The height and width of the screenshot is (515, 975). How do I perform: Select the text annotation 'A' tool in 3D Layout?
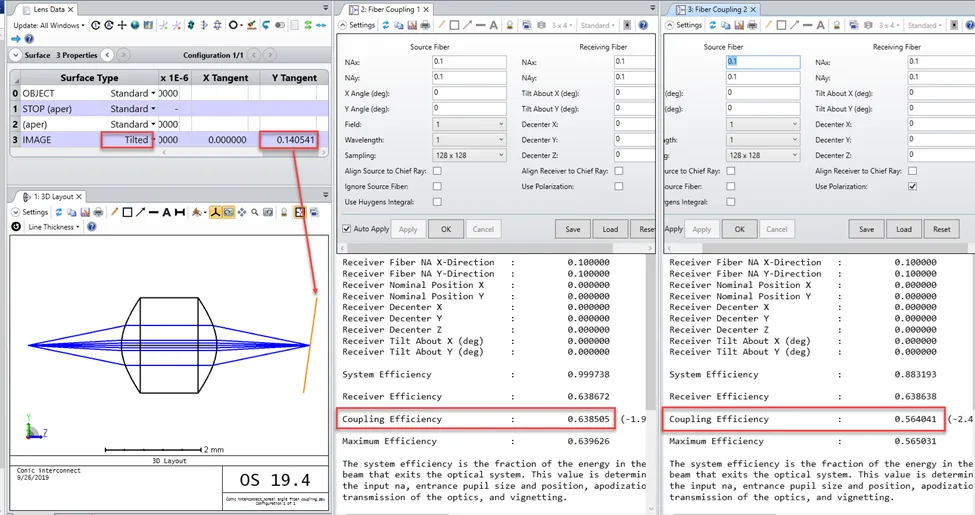[x=166, y=212]
